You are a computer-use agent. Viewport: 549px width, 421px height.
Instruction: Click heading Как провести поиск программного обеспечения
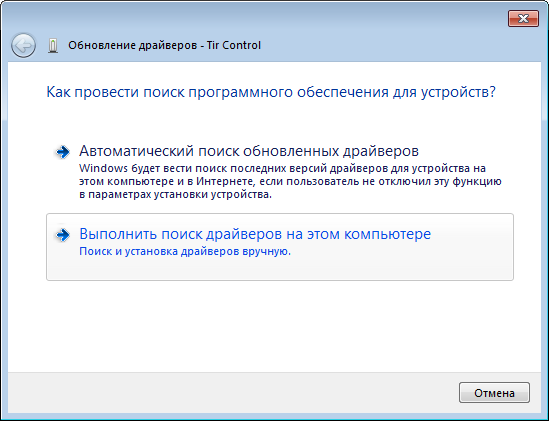271,92
